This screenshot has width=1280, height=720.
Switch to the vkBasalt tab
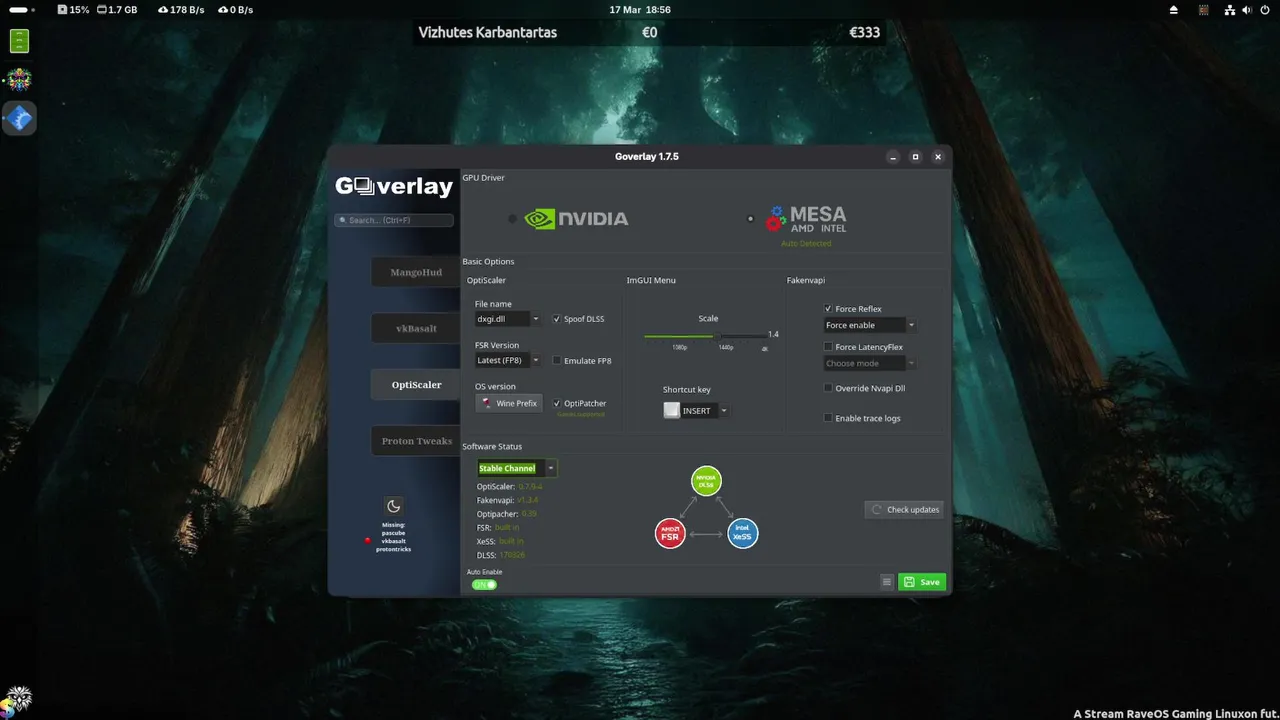point(416,328)
